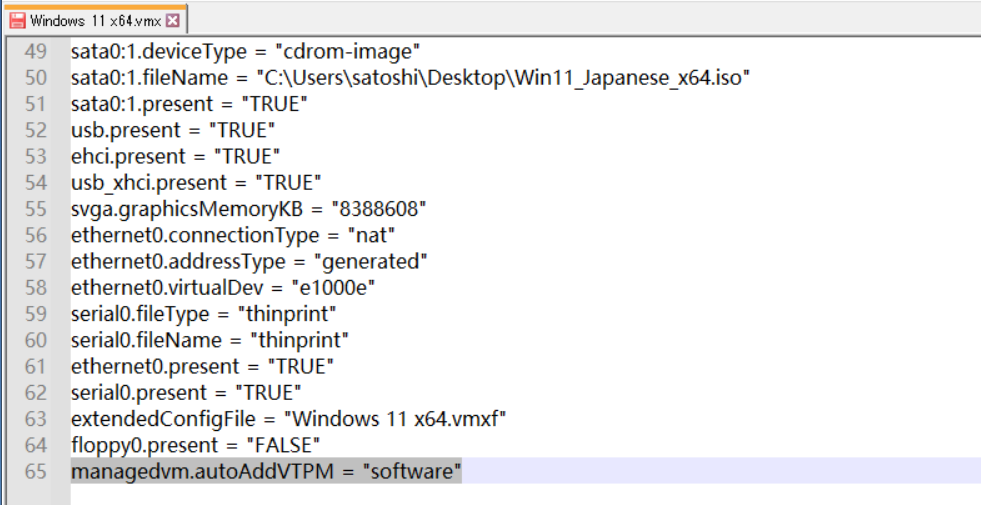Click the sata0:1.deviceType cdrom-image line
This screenshot has height=505, width=981.
[245, 51]
